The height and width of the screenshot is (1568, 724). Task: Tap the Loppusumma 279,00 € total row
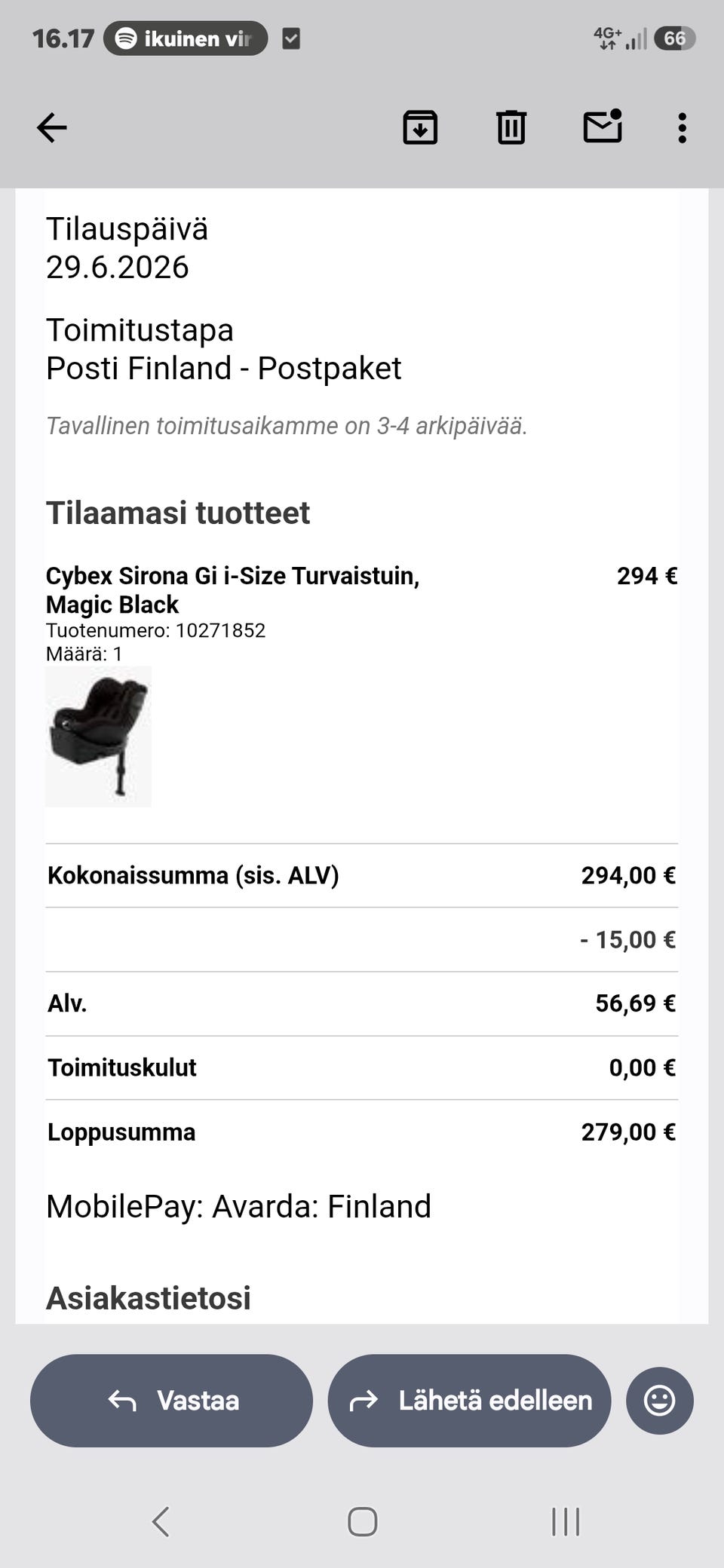coord(362,1132)
